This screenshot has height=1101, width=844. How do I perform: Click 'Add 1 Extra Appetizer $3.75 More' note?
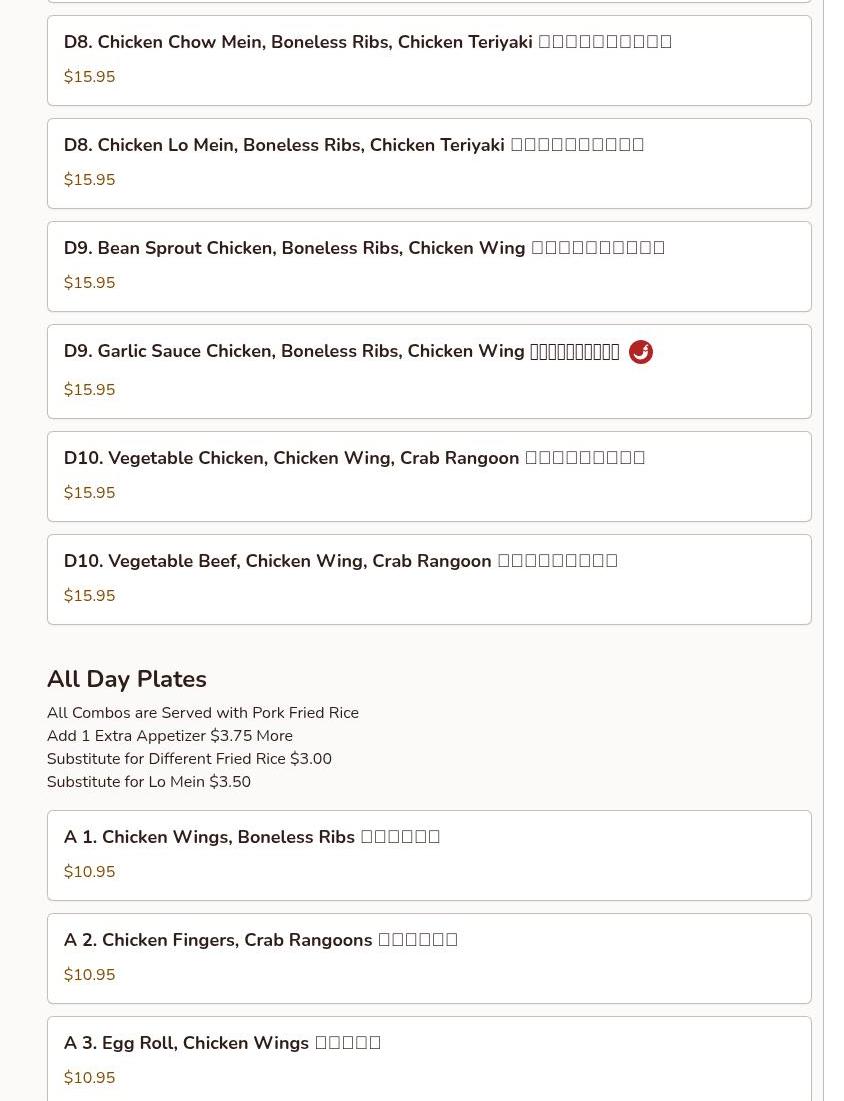point(170,736)
